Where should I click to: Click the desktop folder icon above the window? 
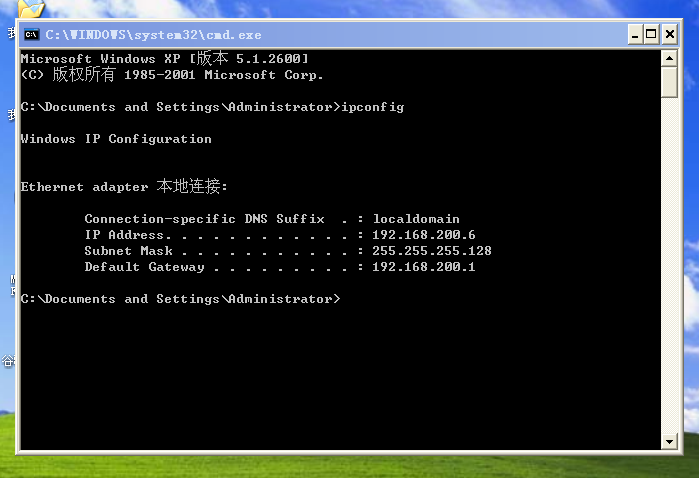[31, 8]
